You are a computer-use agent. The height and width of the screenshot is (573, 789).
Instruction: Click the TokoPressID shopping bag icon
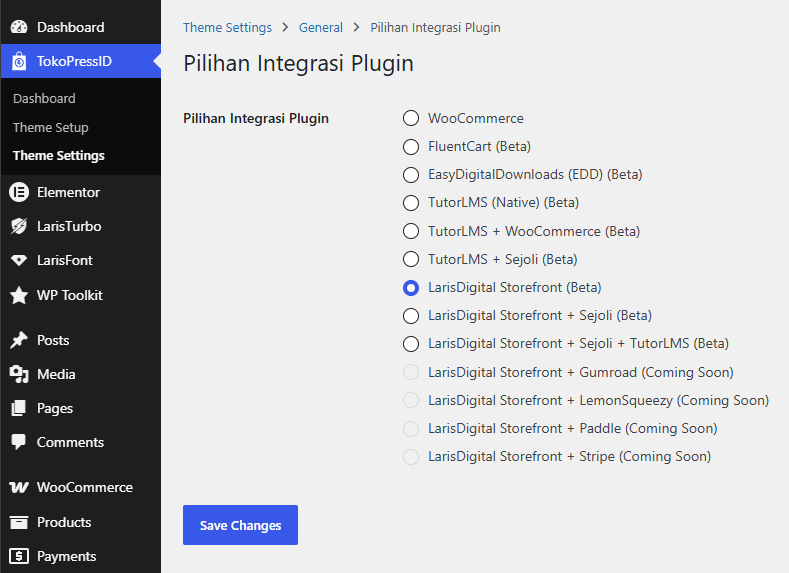tap(19, 61)
